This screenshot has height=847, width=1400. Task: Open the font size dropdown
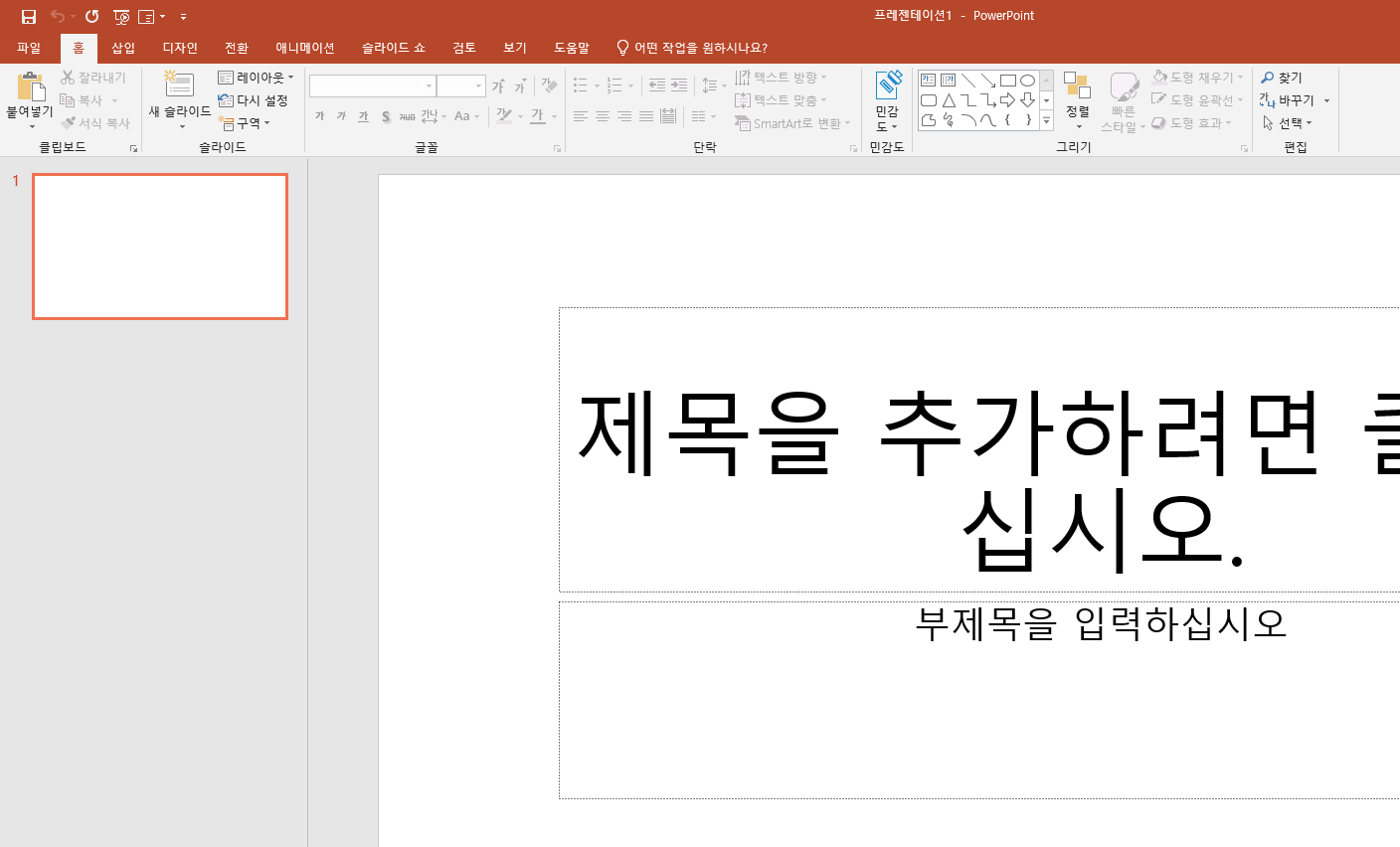pos(478,86)
